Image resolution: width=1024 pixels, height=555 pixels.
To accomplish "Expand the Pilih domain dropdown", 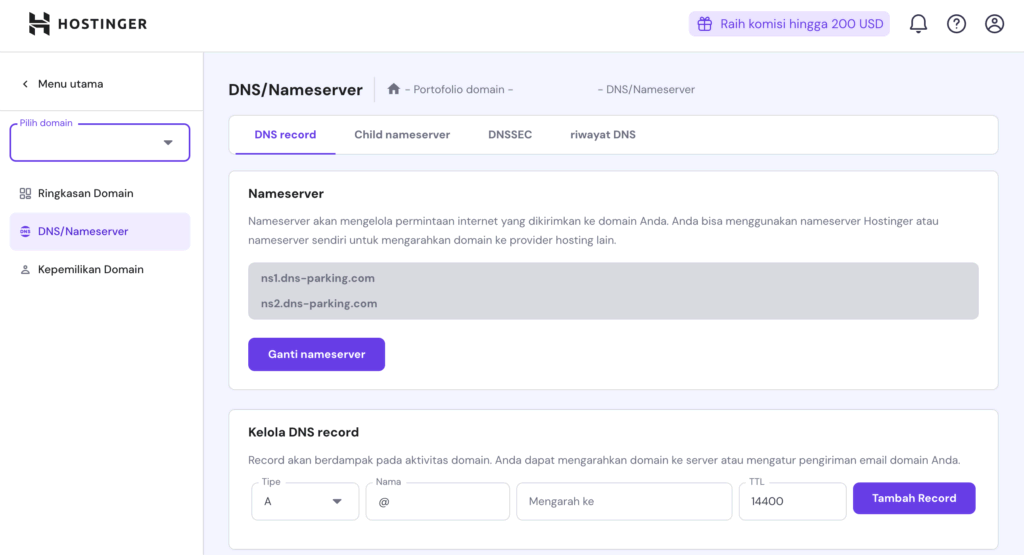I will 167,143.
